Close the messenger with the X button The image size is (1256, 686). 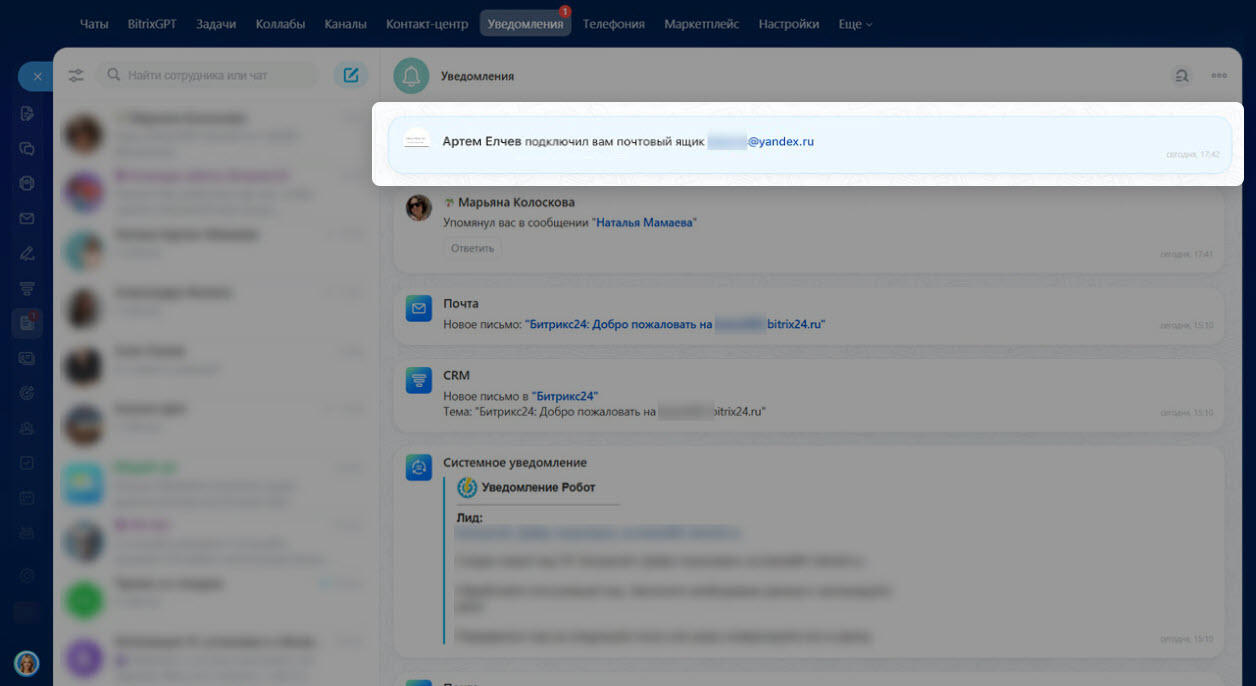pos(37,76)
